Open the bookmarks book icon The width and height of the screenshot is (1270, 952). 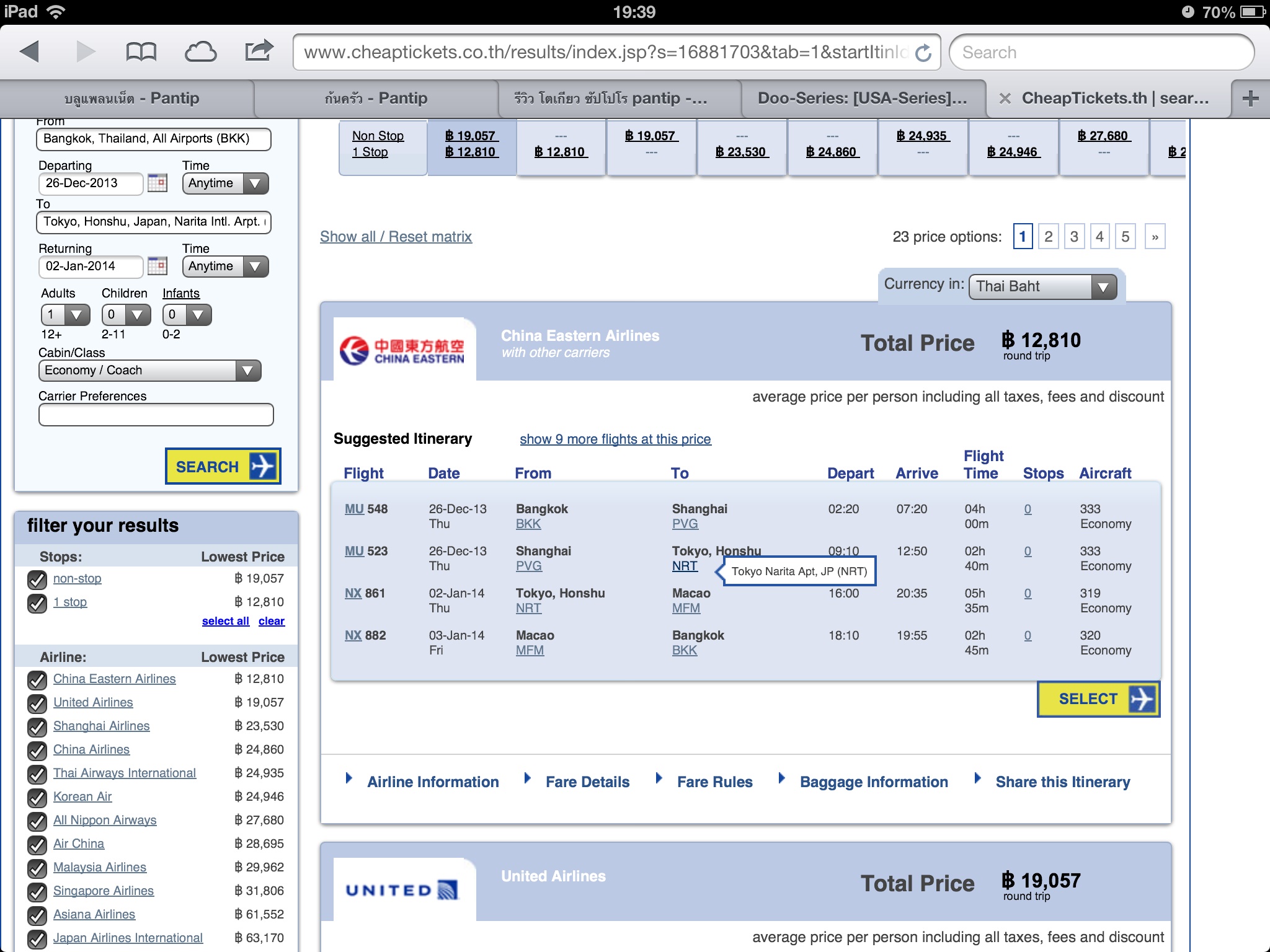[x=141, y=52]
